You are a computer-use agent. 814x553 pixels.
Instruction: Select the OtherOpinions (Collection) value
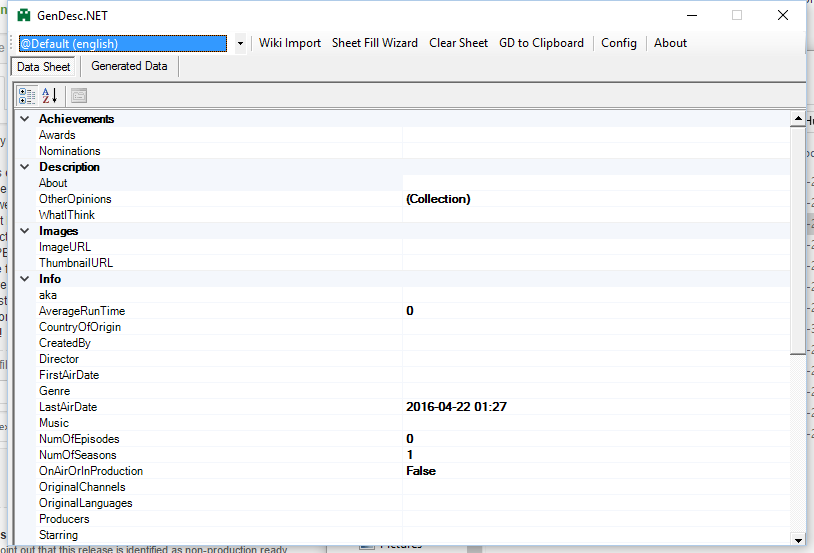pyautogui.click(x=596, y=199)
